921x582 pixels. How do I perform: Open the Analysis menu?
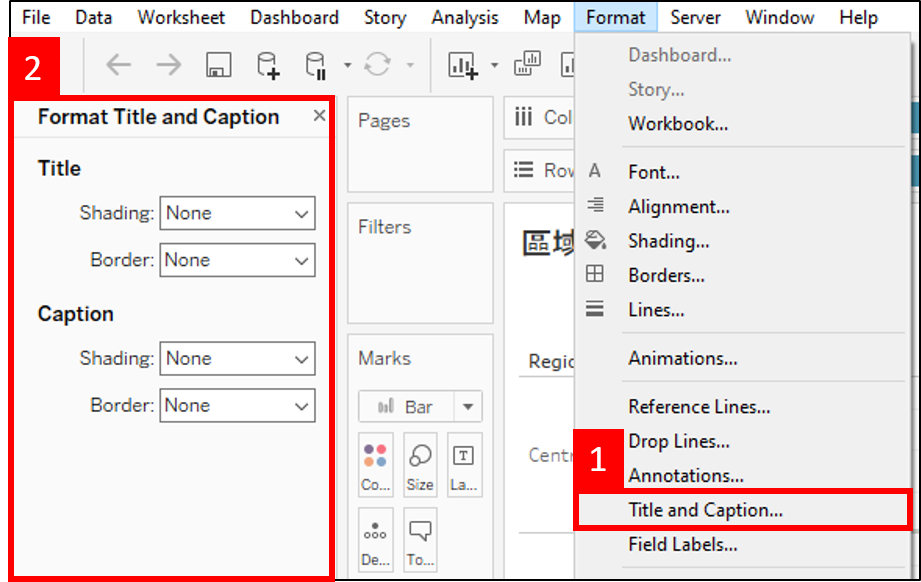point(465,18)
